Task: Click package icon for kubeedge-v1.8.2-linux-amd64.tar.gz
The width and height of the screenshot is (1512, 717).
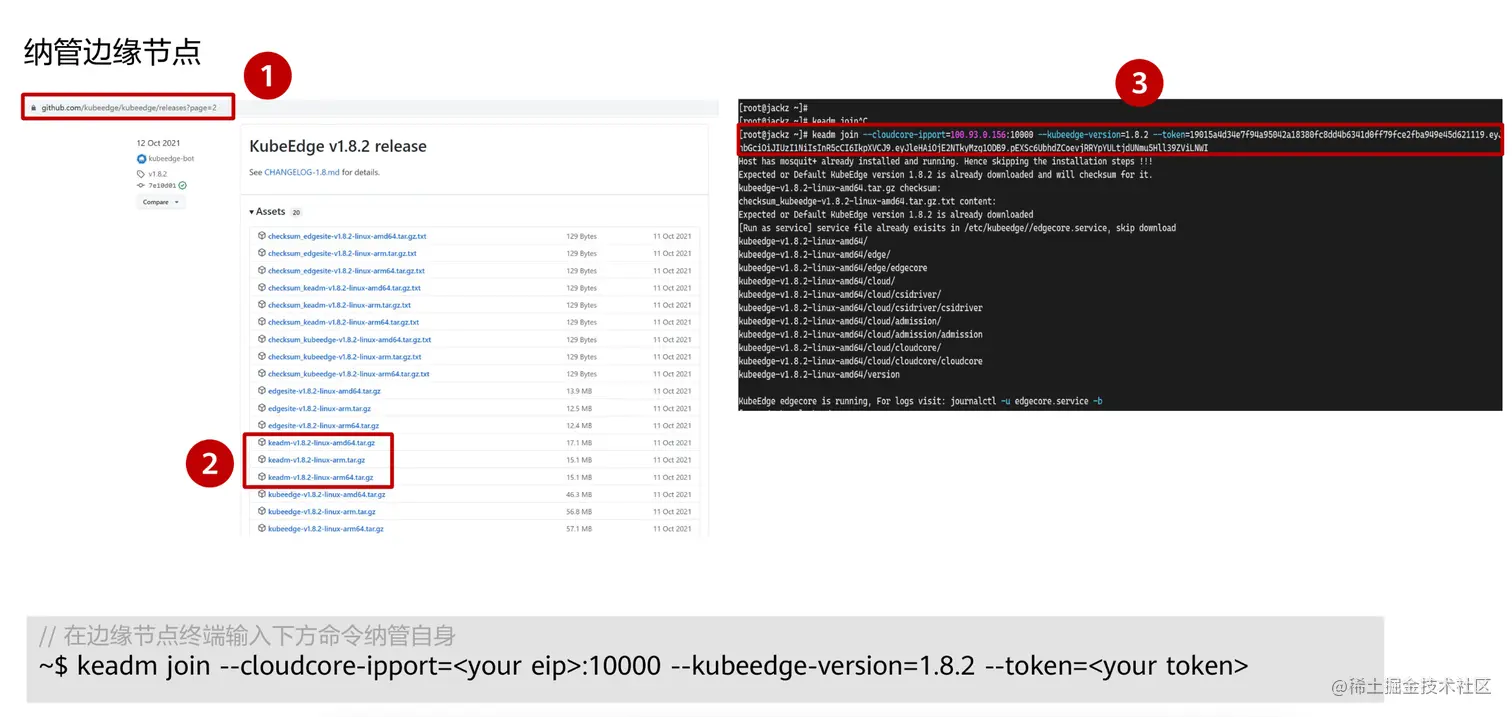Action: tap(262, 494)
